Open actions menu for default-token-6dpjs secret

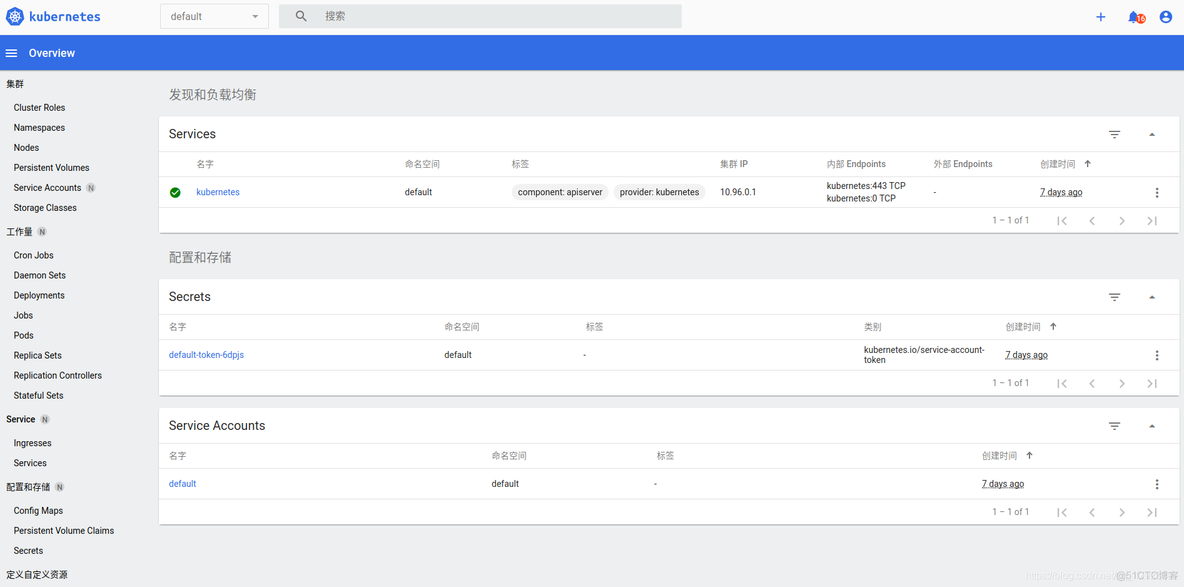[1157, 355]
